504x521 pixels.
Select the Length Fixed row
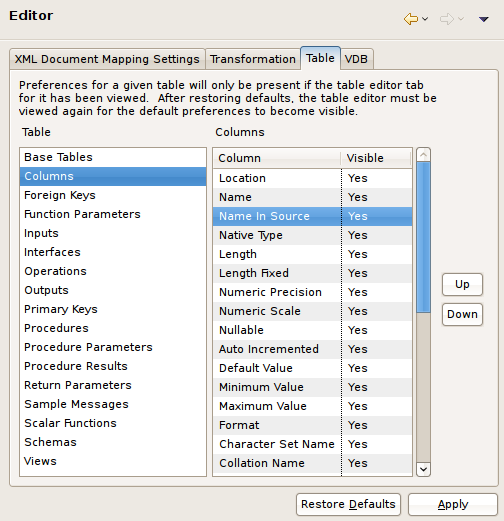[x=313, y=273]
